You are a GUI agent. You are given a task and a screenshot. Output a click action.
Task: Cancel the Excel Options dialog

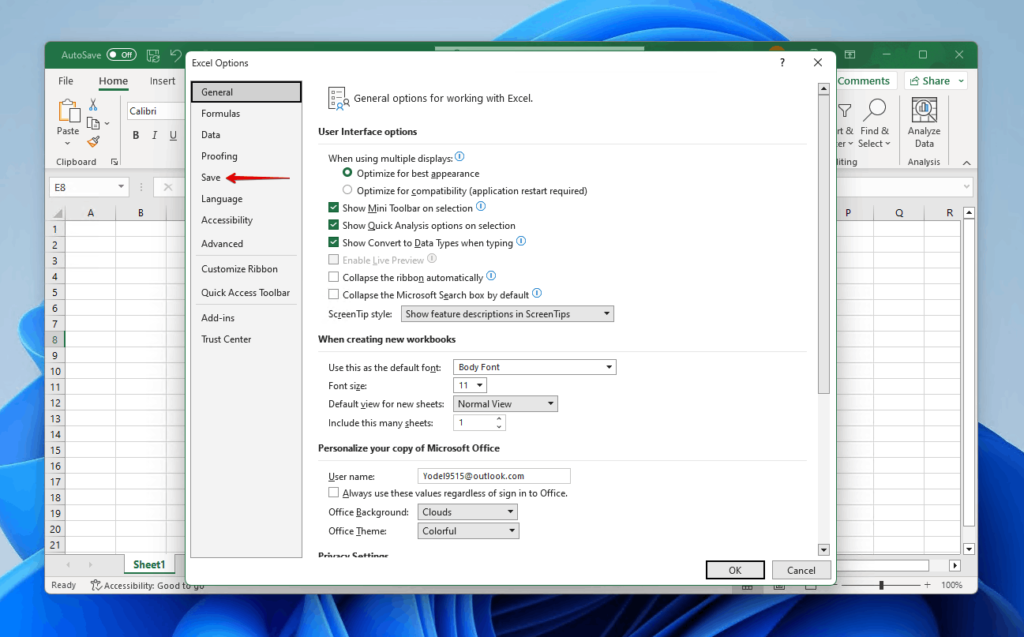801,569
